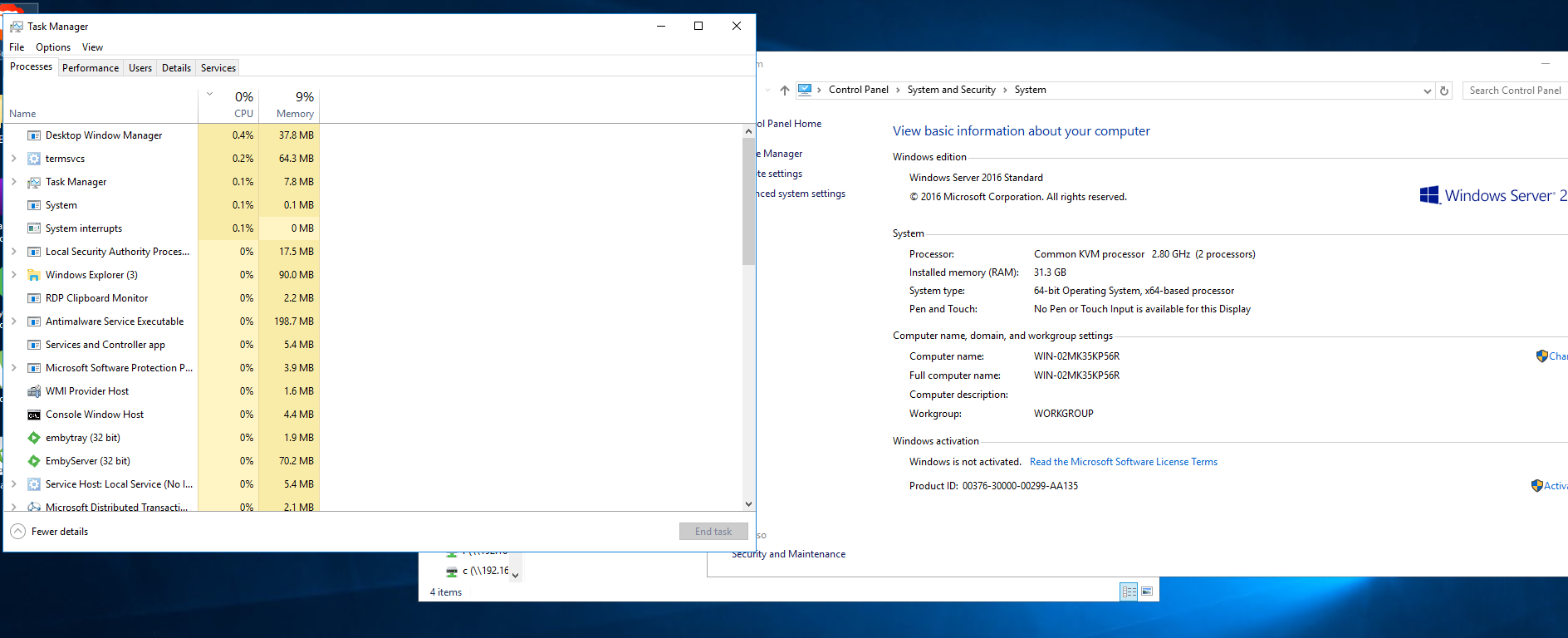1568x638 pixels.
Task: Click the WMI Provider Host icon
Action: pyautogui.click(x=34, y=391)
